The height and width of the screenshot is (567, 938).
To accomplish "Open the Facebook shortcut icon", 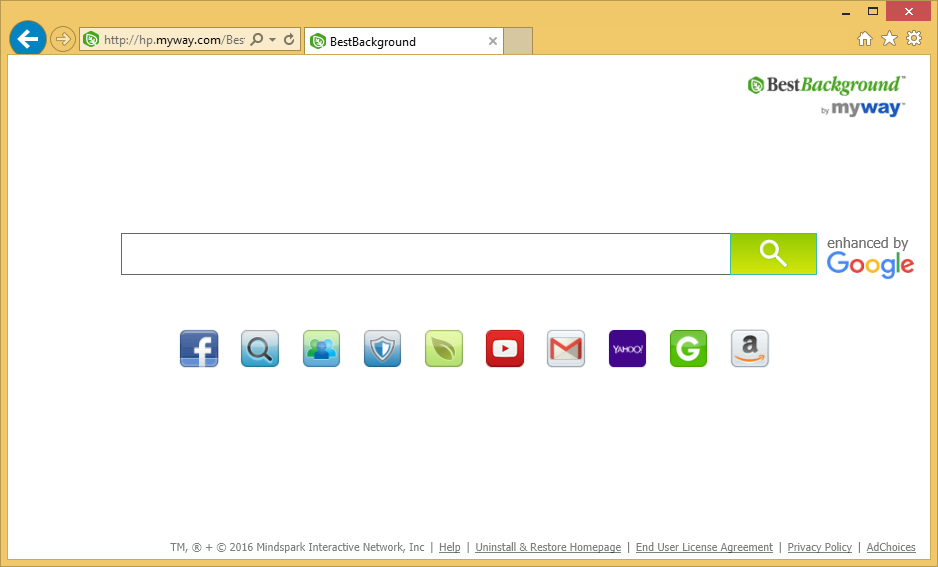I will (x=199, y=348).
